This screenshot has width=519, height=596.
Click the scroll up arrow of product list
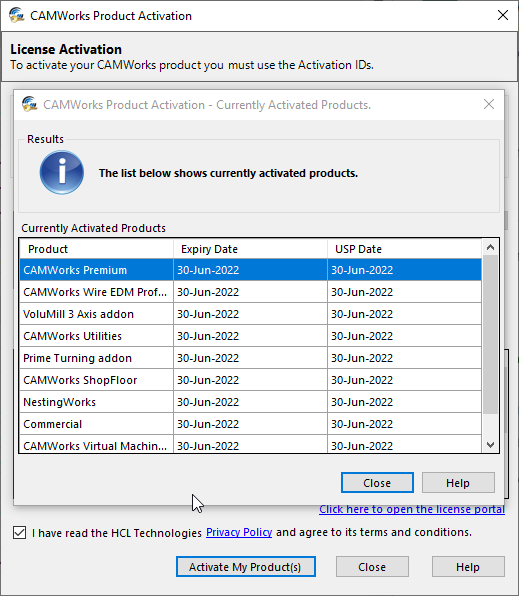490,247
